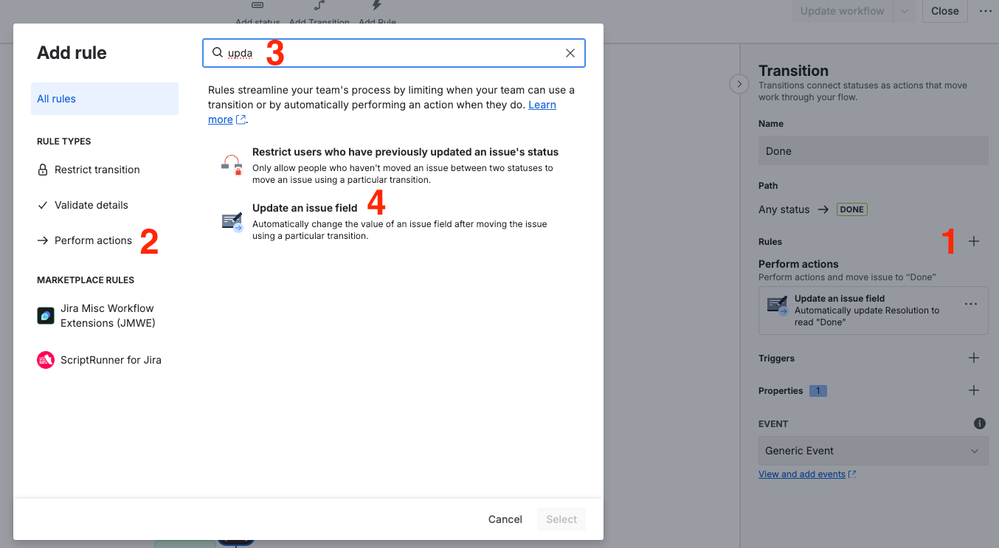999x548 pixels.
Task: Choose Update an issue field rule
Action: (304, 208)
